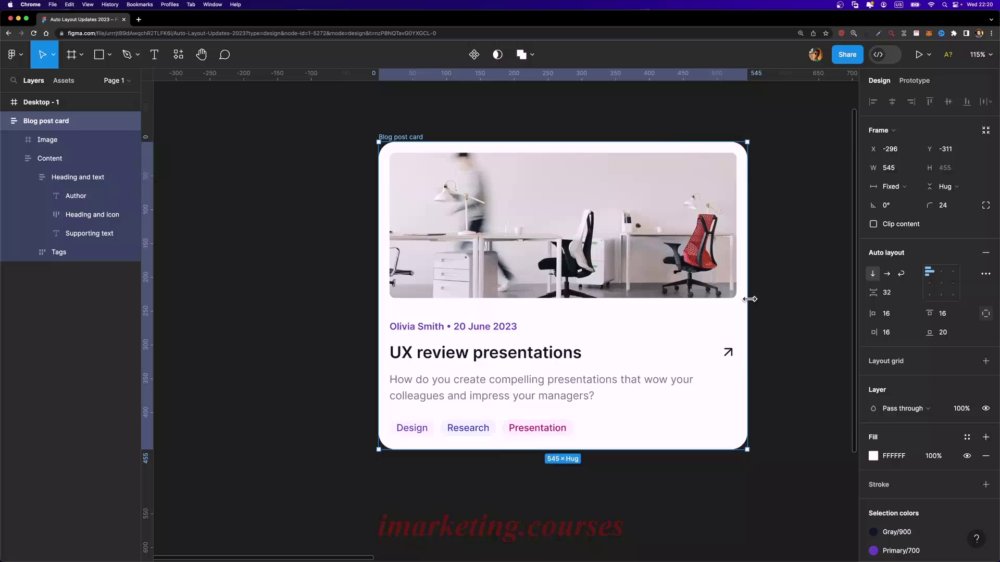Click the mask (half-circle) icon

point(497,55)
